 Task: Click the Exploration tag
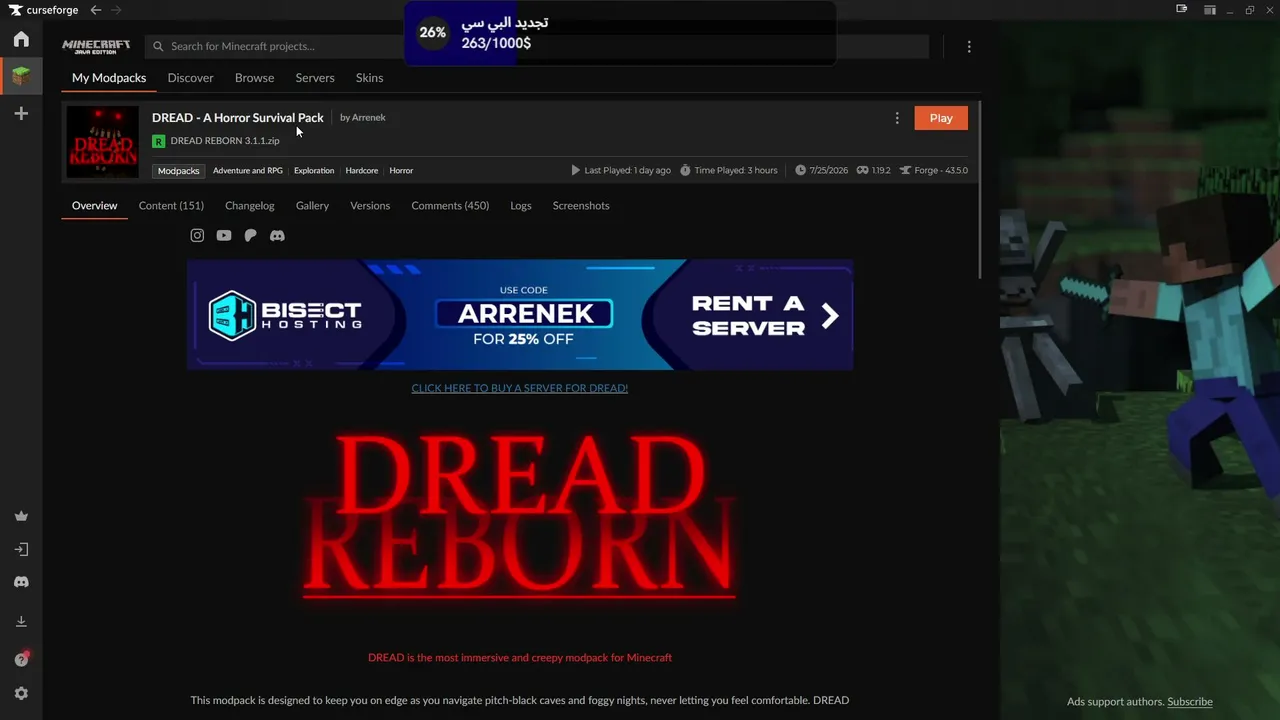point(314,171)
